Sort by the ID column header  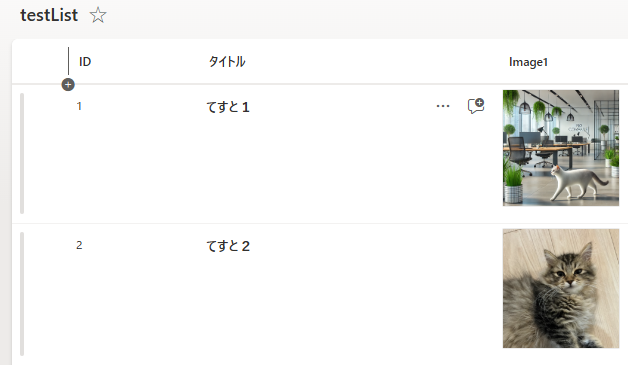(85, 62)
